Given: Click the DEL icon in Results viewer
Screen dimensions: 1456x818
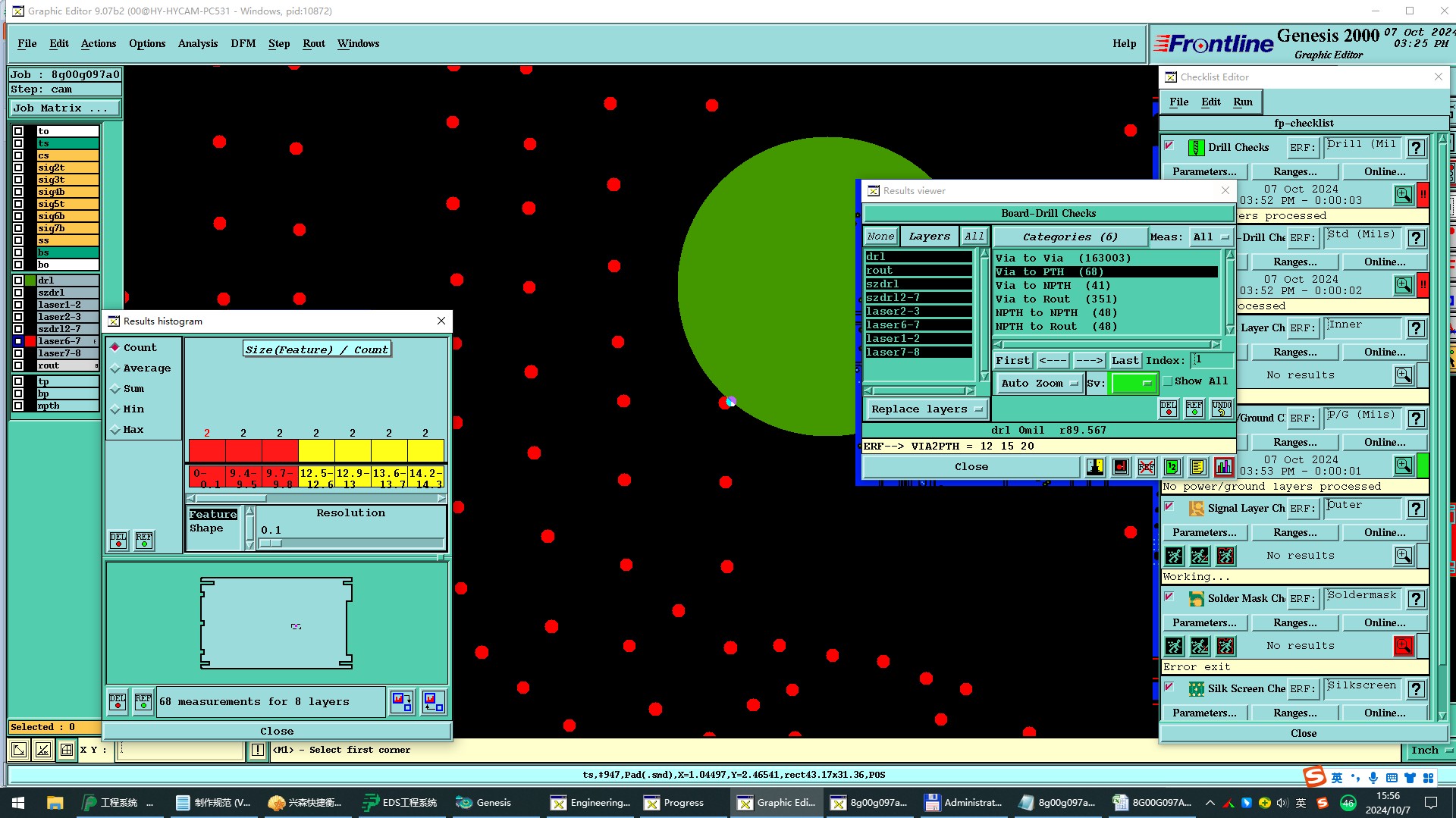Looking at the screenshot, I should pos(1169,409).
